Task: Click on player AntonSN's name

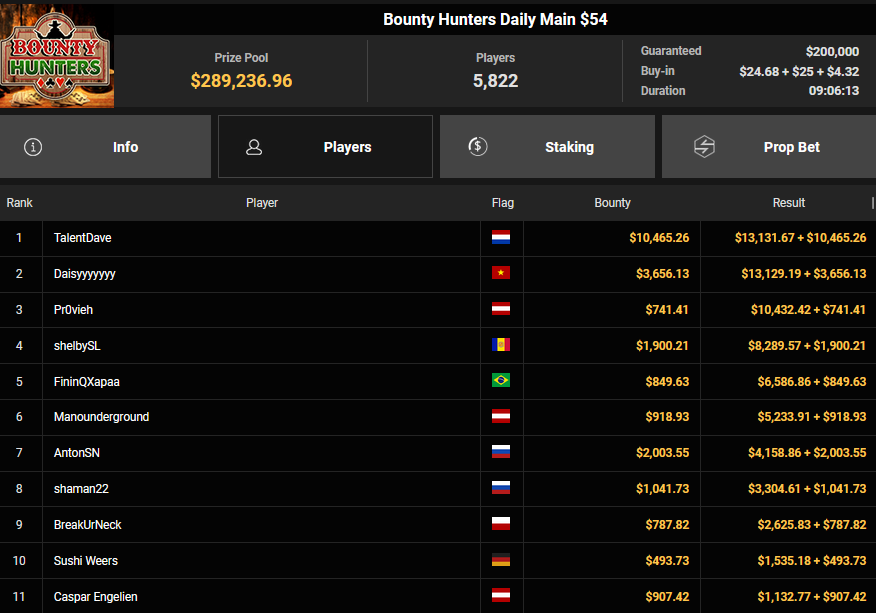Action: coord(77,453)
